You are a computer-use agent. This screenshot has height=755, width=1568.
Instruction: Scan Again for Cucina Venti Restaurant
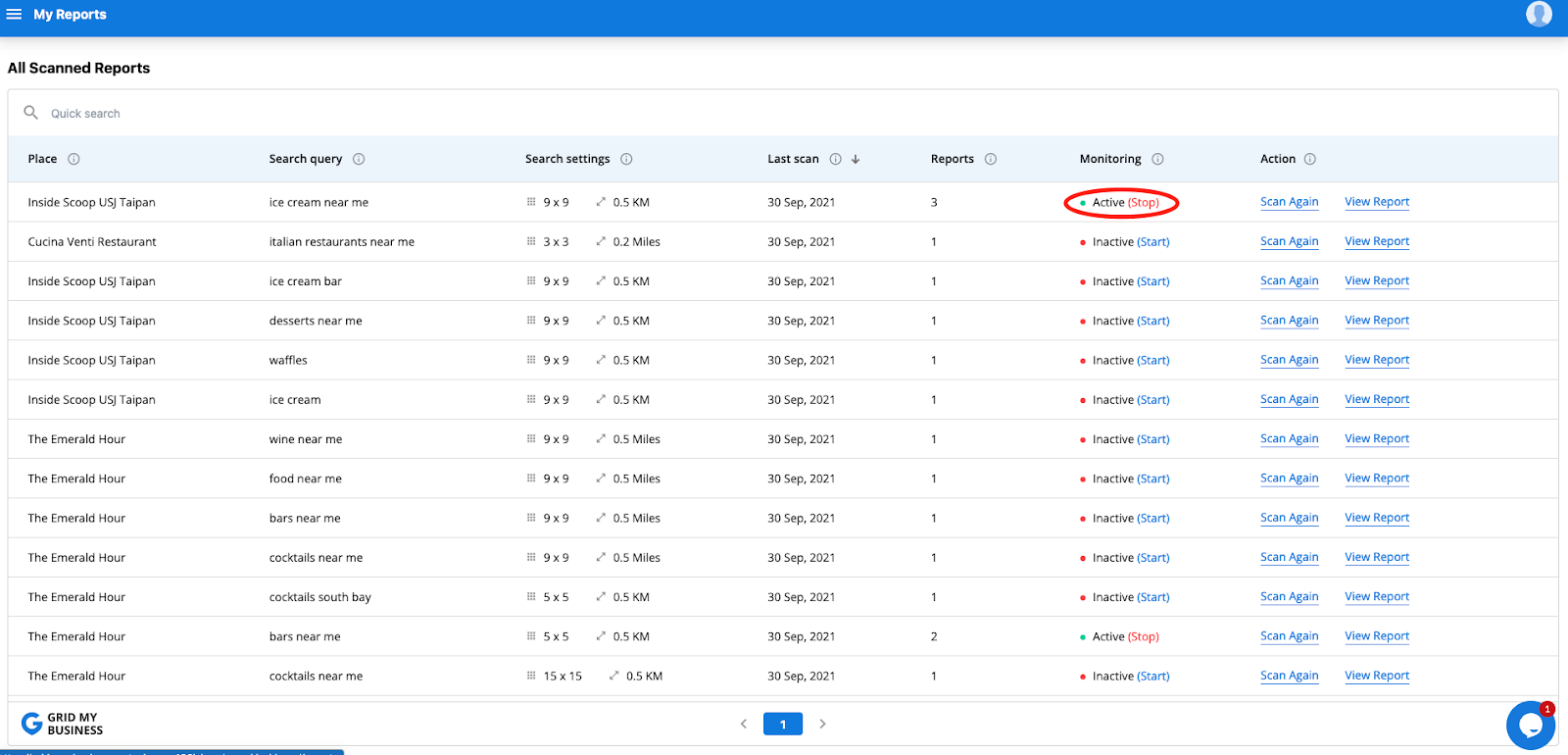pyautogui.click(x=1290, y=241)
